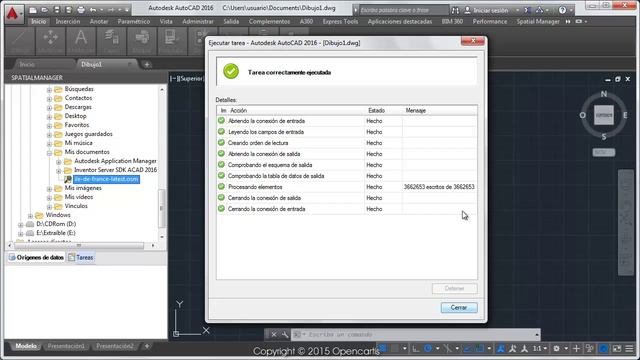Click the Workspace switching gear icon
The image size is (640, 360).
tap(556, 349)
